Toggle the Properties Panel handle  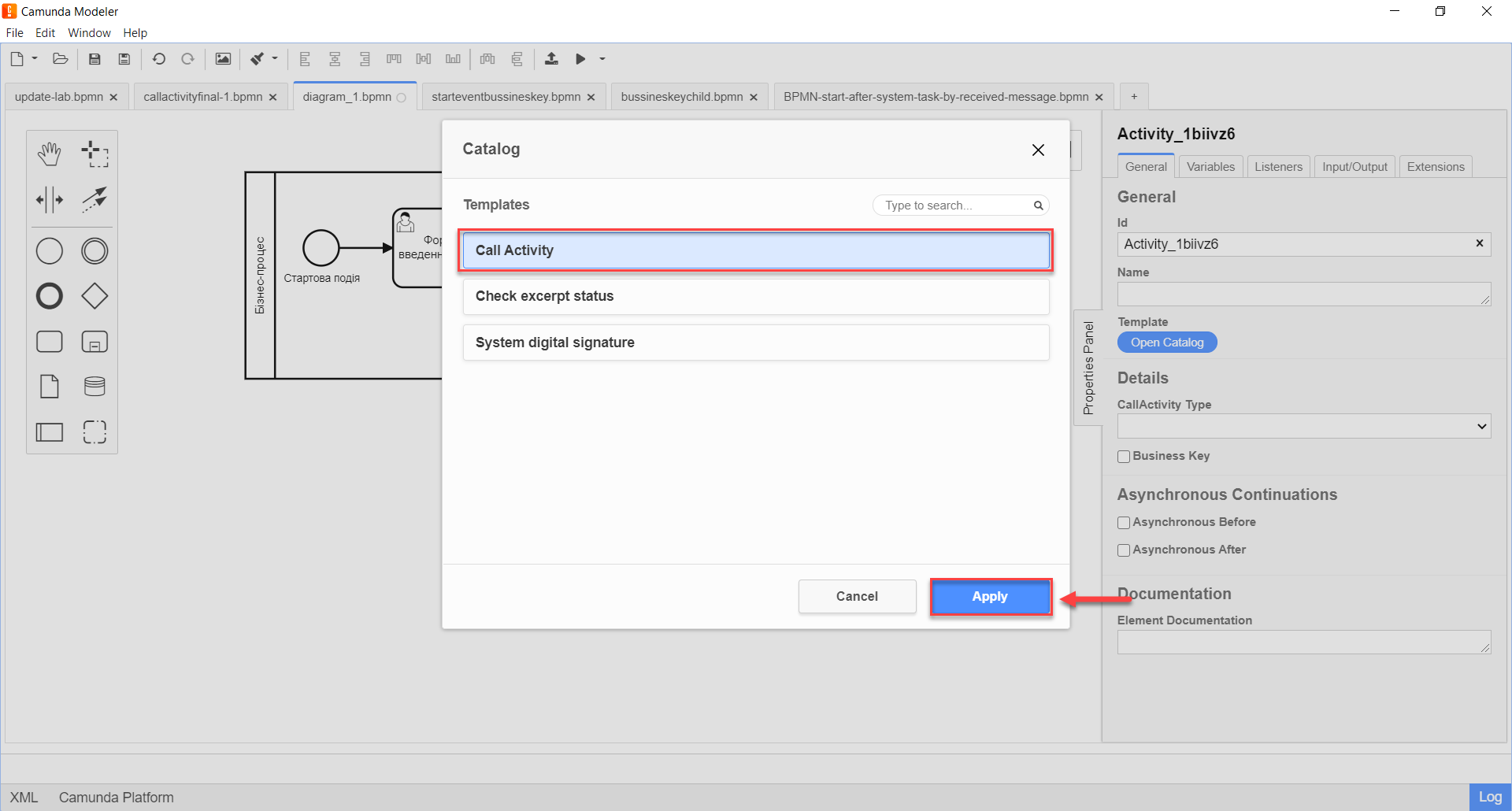click(1088, 368)
